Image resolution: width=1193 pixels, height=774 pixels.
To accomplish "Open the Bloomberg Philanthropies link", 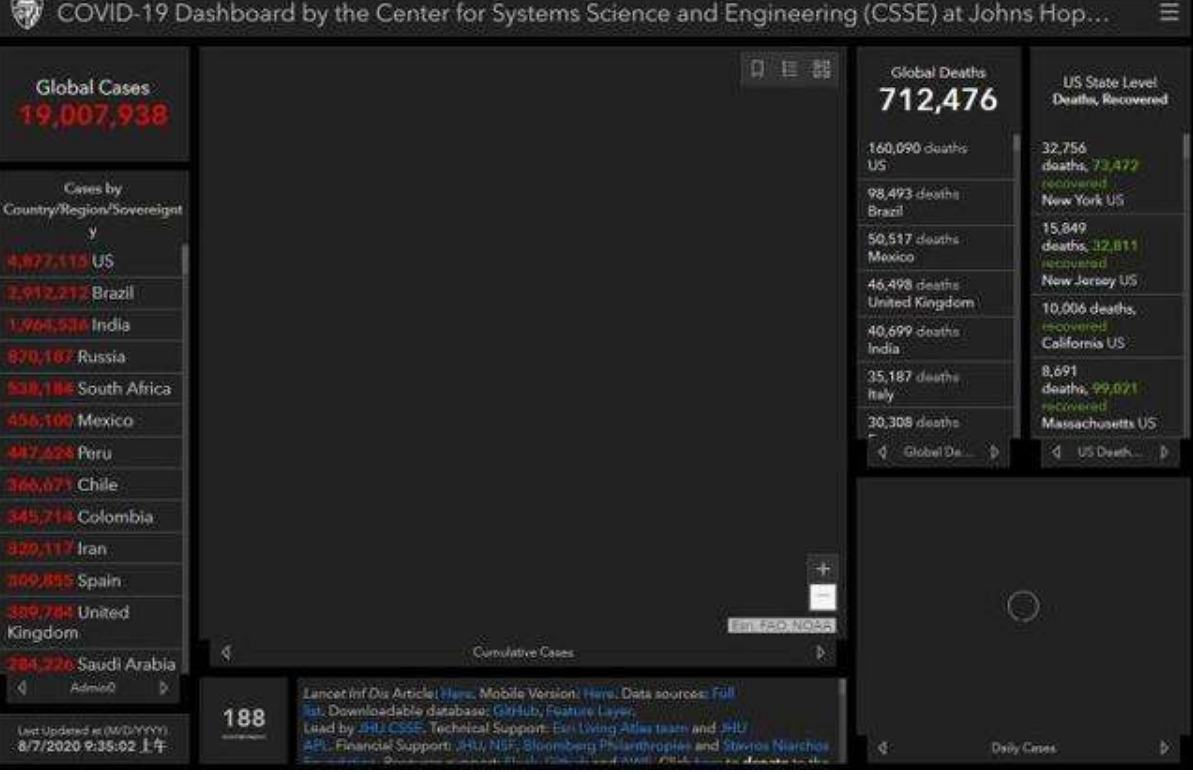I will point(606,746).
